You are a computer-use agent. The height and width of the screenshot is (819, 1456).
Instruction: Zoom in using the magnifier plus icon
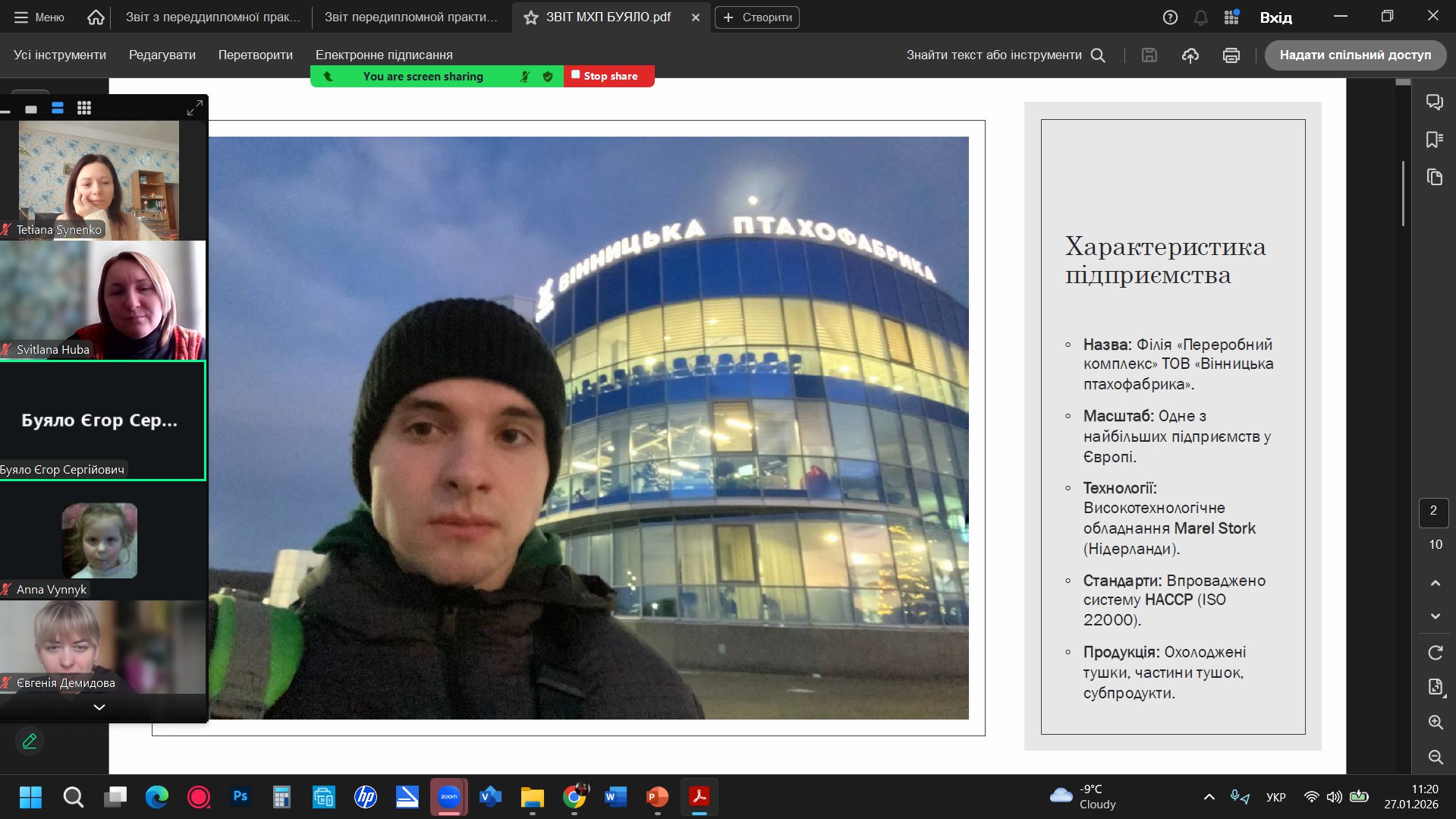tap(1435, 723)
